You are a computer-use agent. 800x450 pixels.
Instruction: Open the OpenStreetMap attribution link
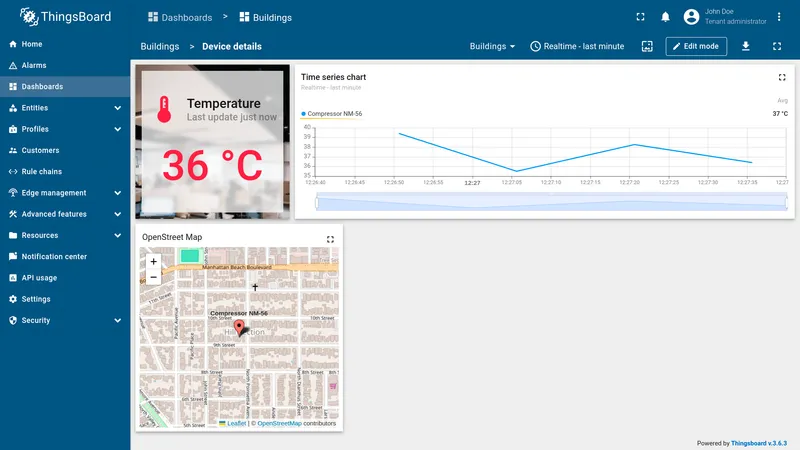tap(280, 423)
